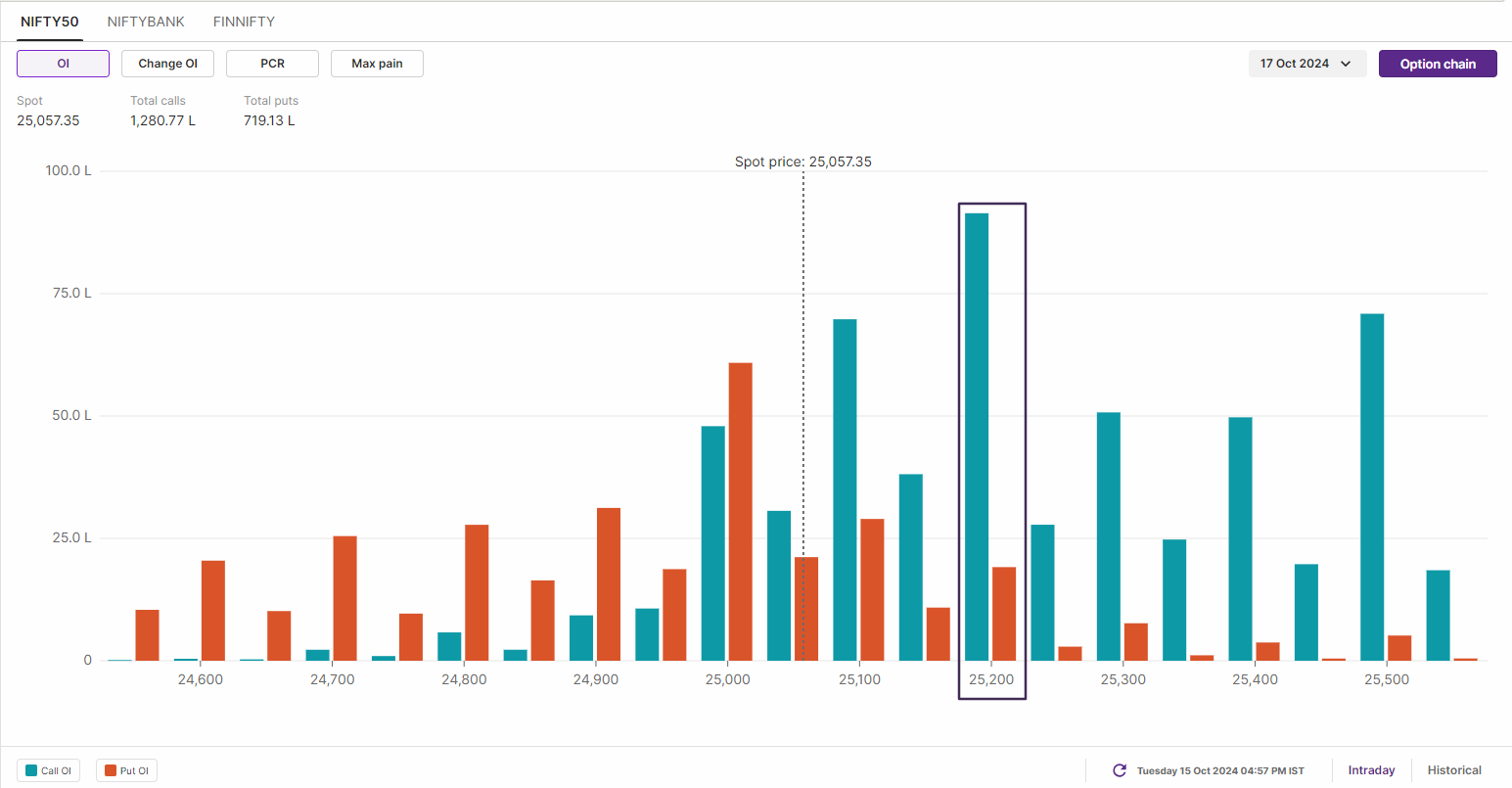Click the 100.0 L y-axis label
1512x788 pixels.
pos(69,170)
